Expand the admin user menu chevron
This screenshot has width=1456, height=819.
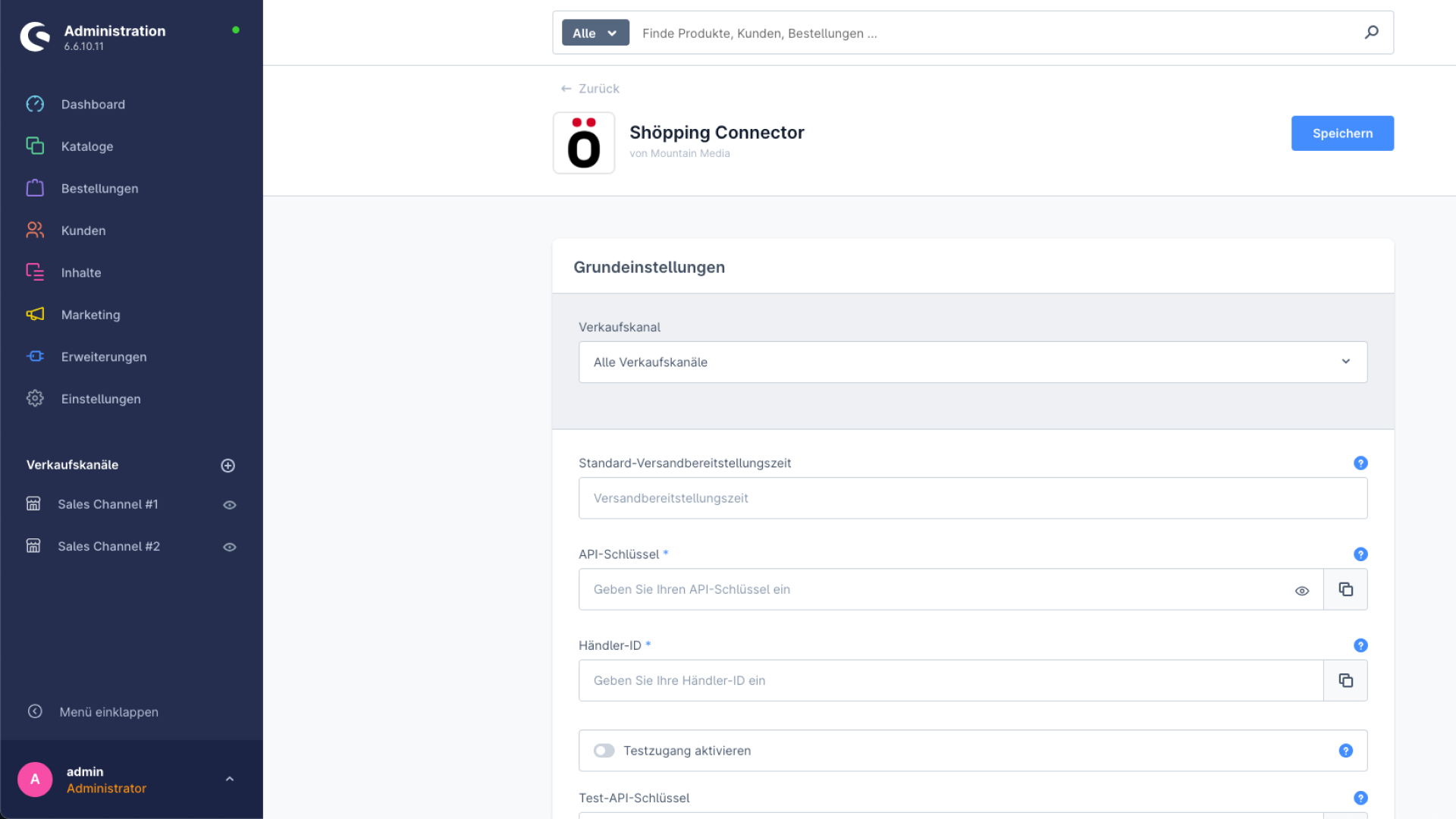pos(229,779)
